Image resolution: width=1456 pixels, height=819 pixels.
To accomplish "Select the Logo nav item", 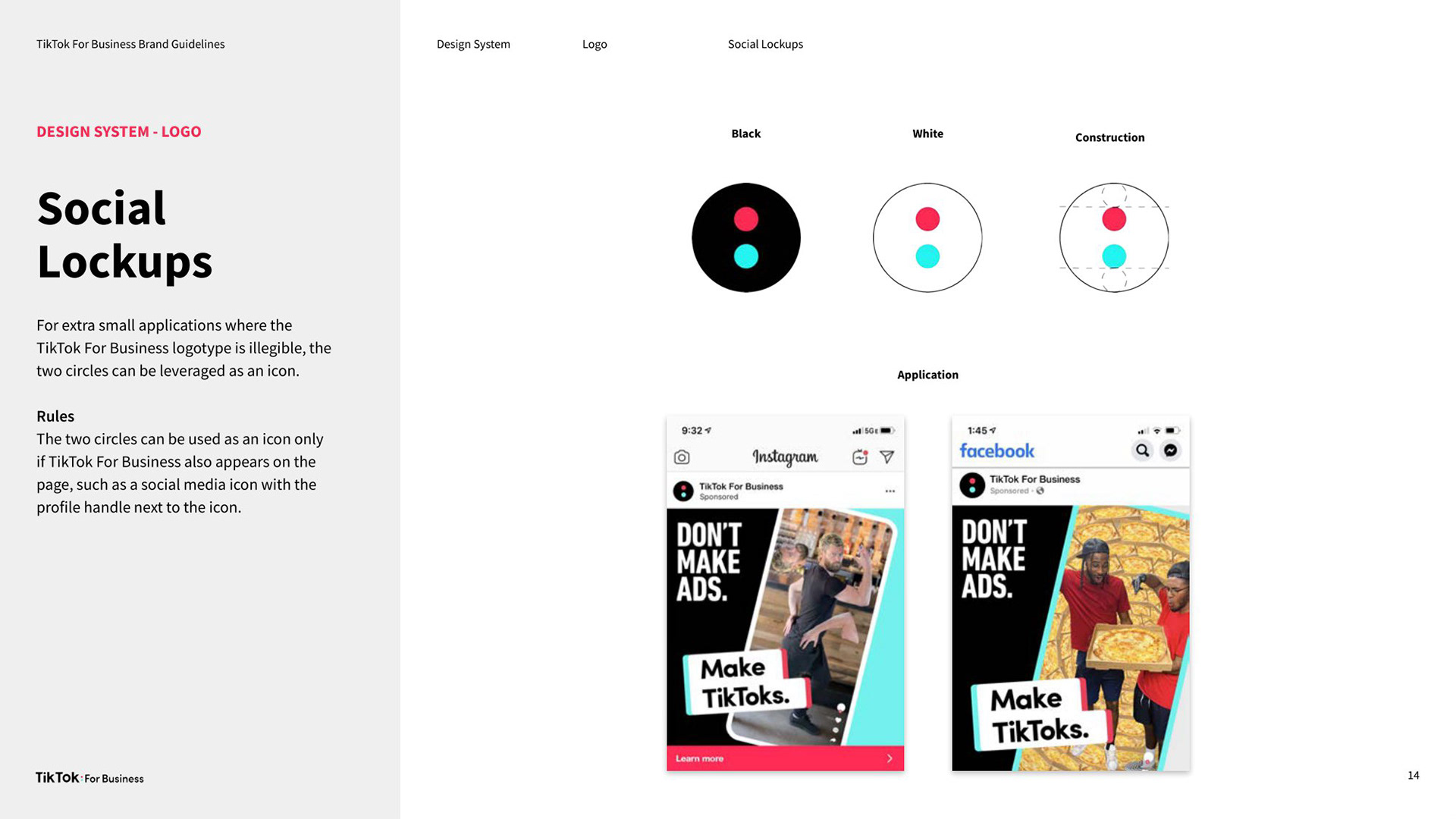I will pos(595,44).
